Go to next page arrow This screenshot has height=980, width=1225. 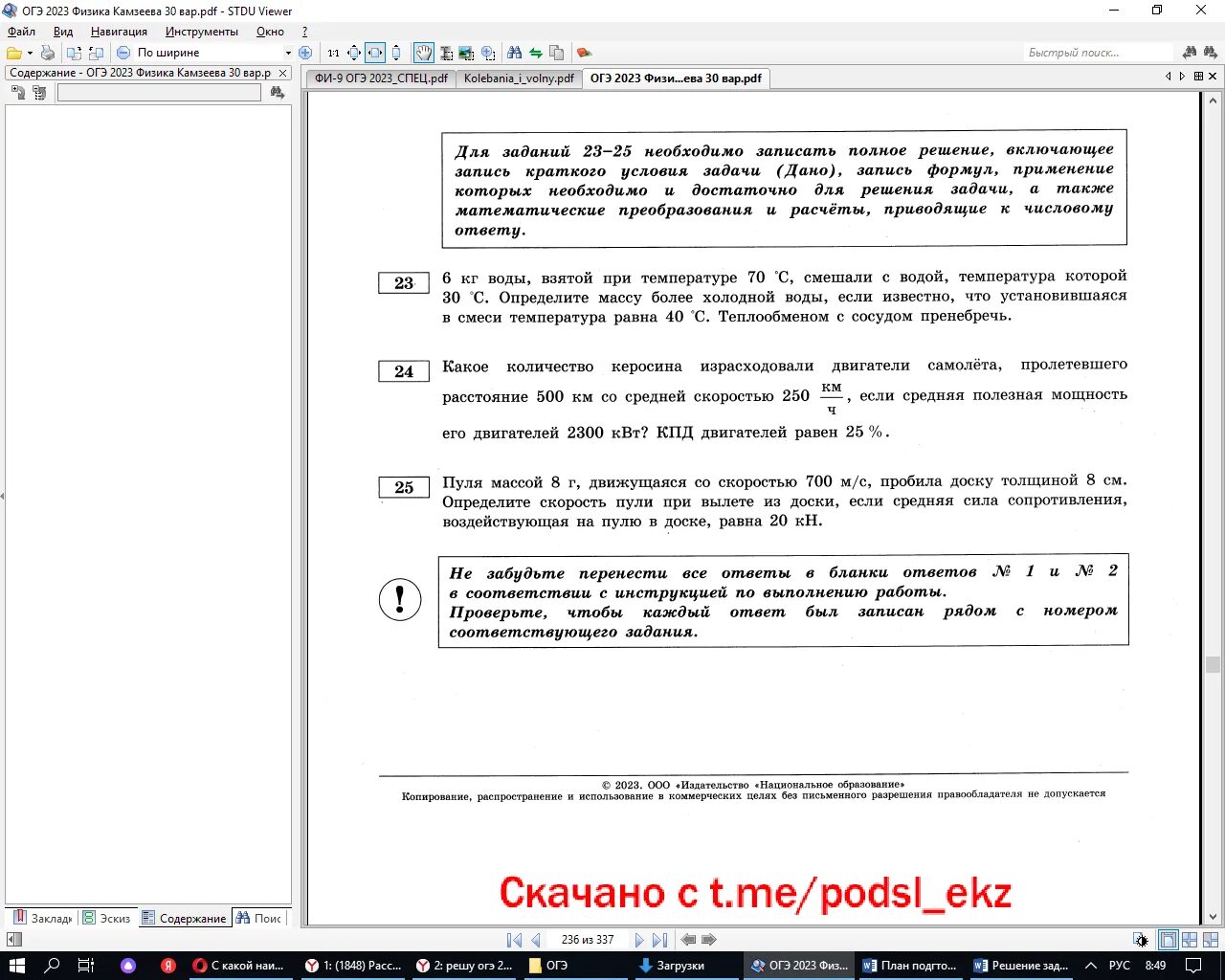tap(639, 940)
